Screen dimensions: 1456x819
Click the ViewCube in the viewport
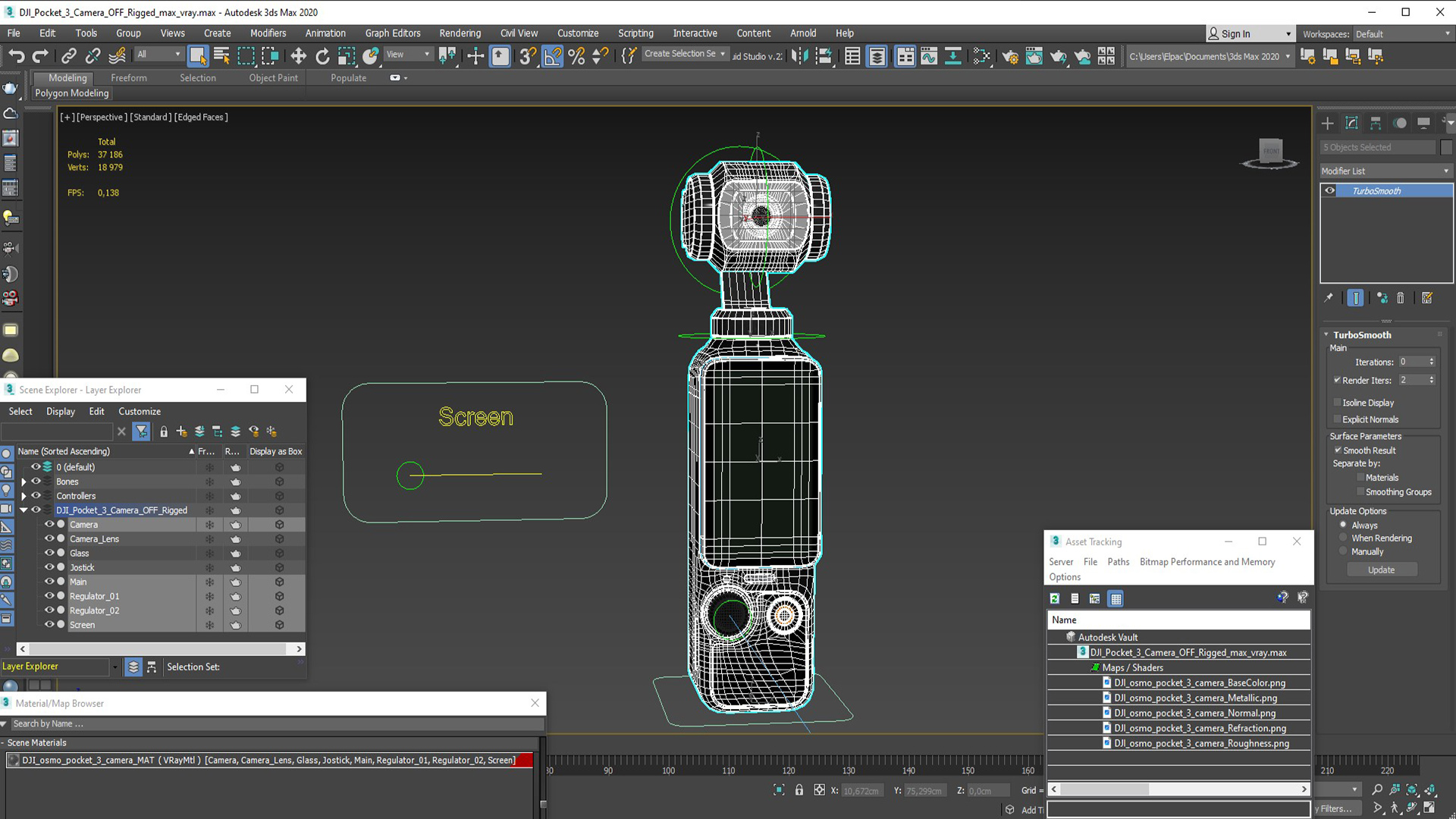point(1270,153)
